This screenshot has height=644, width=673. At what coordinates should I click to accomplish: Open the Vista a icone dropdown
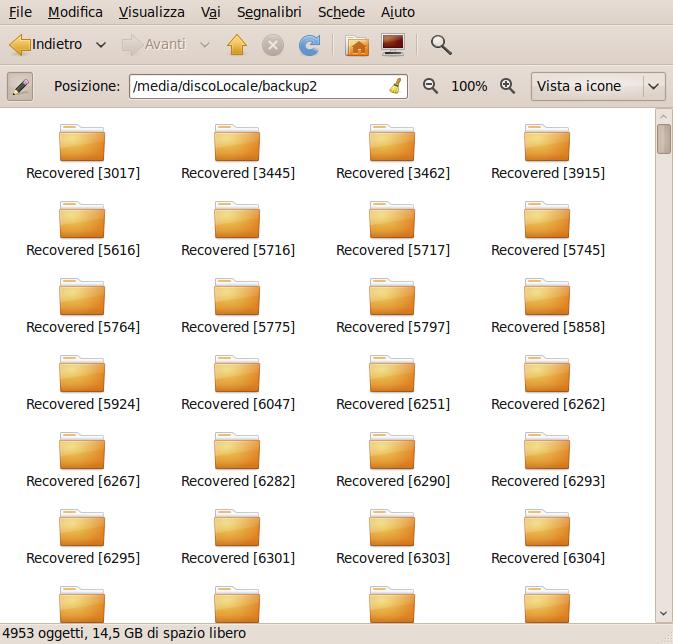(598, 86)
